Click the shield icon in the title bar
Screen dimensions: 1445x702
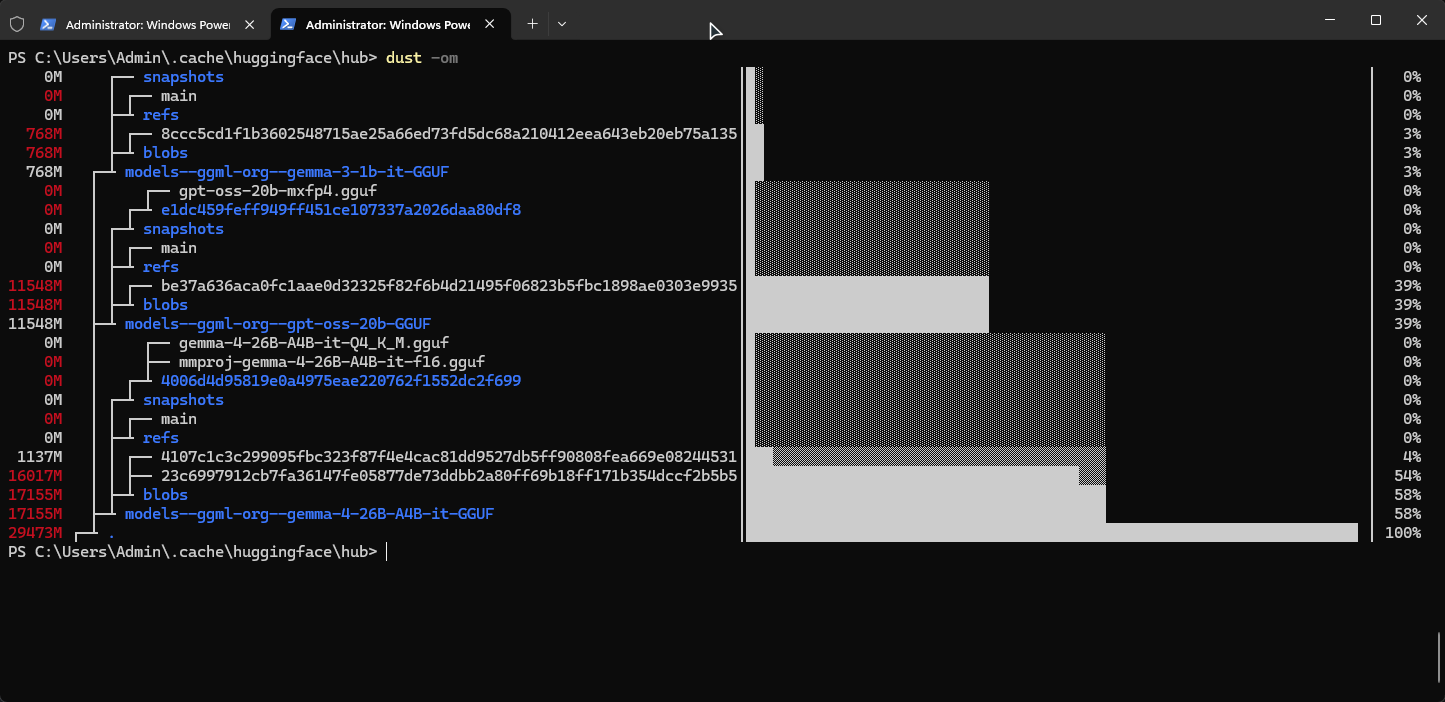16,24
